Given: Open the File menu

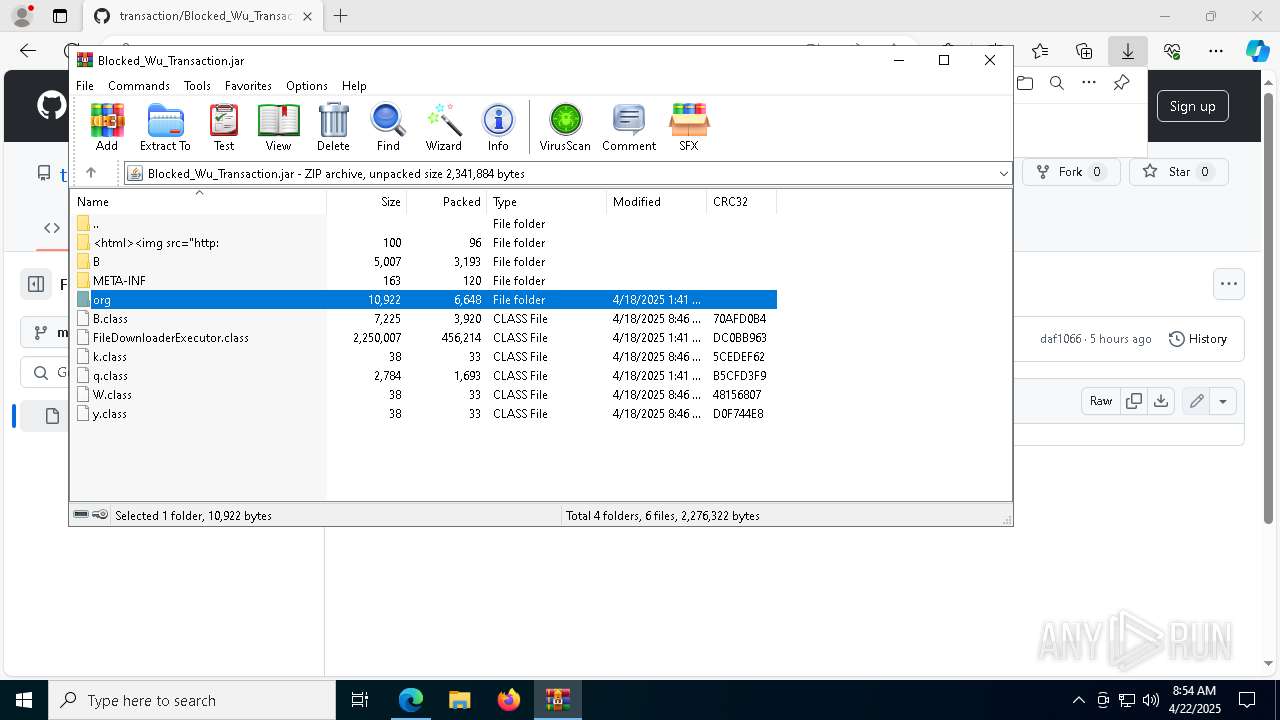Looking at the screenshot, I should tap(85, 86).
